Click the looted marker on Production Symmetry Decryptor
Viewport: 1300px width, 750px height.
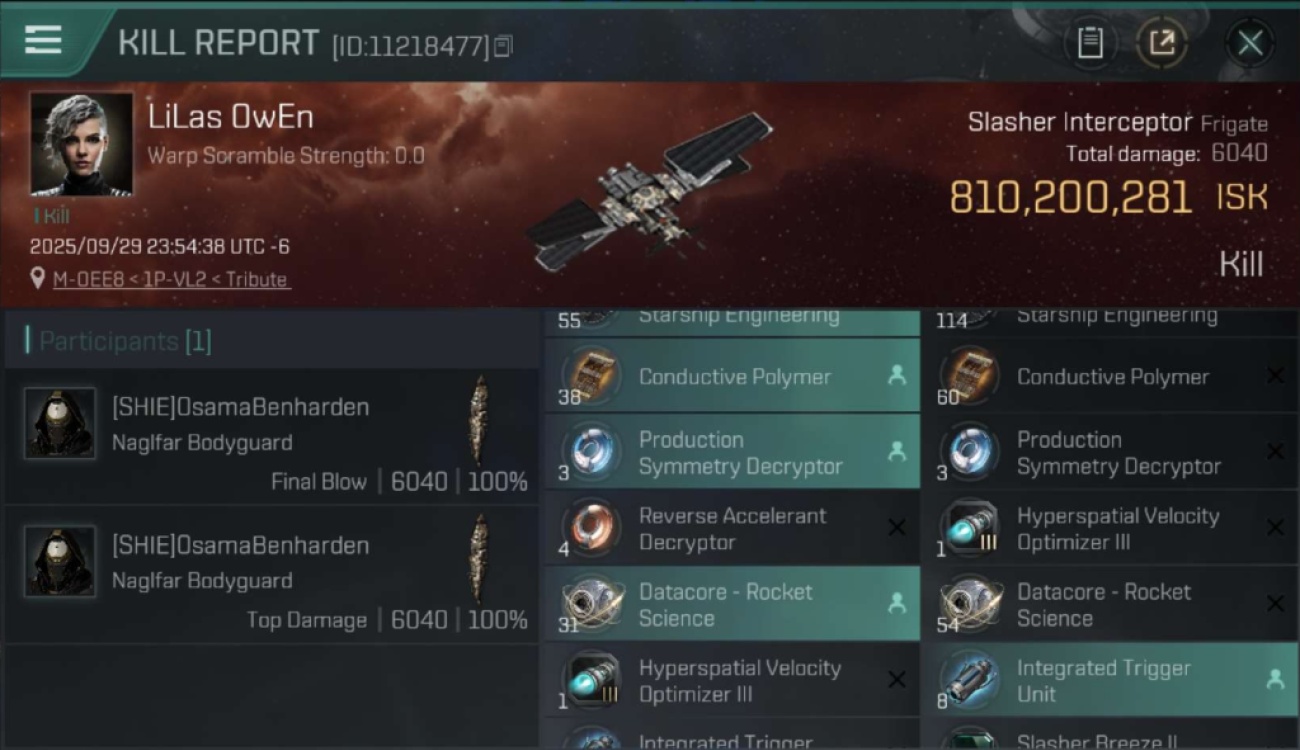tap(897, 452)
